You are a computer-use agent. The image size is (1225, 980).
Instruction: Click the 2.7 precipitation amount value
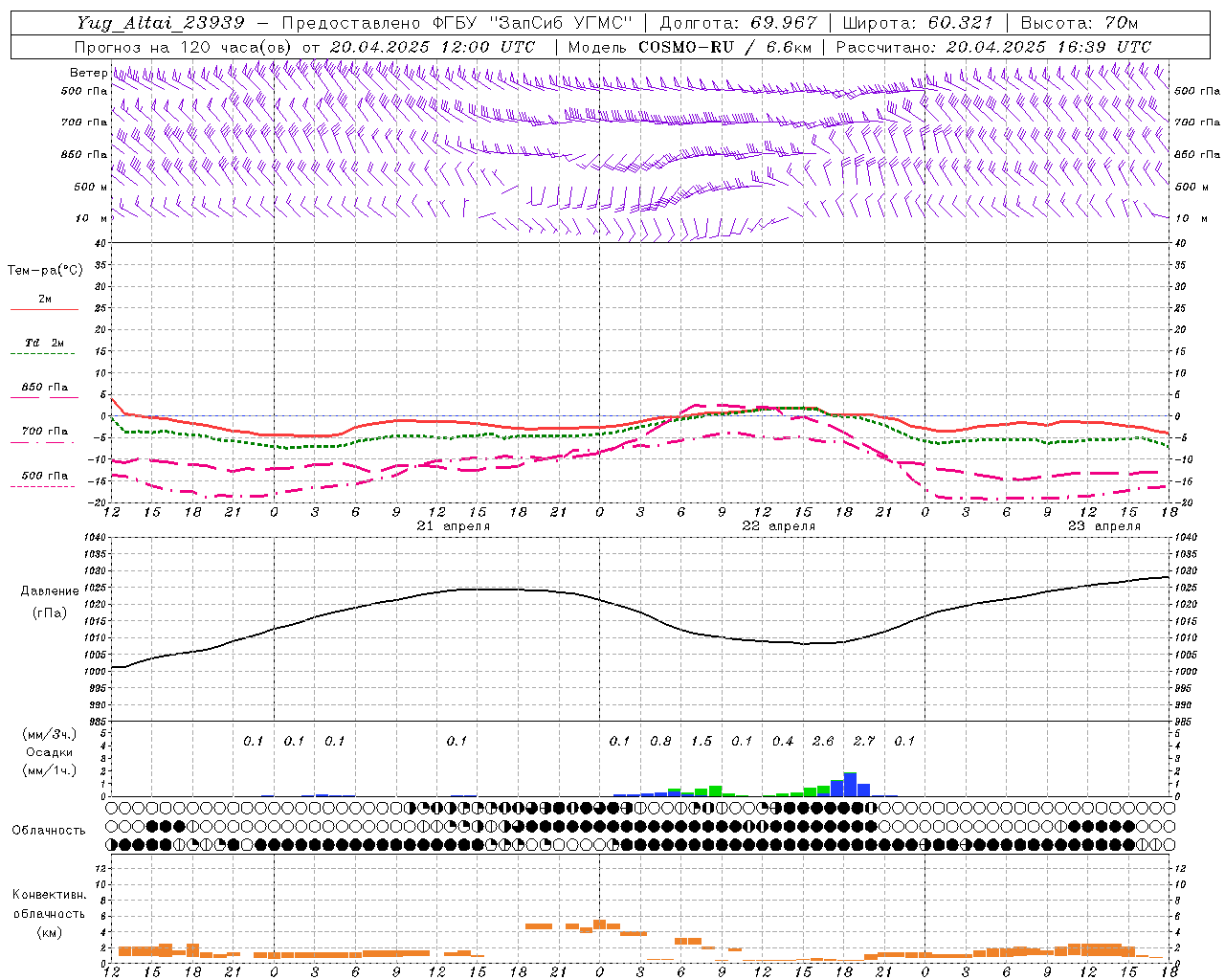pyautogui.click(x=864, y=742)
